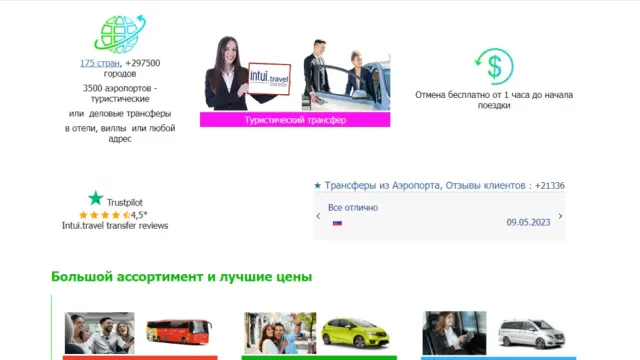Click the driver opening car door image
This screenshot has width=640, height=360.
tap(346, 75)
